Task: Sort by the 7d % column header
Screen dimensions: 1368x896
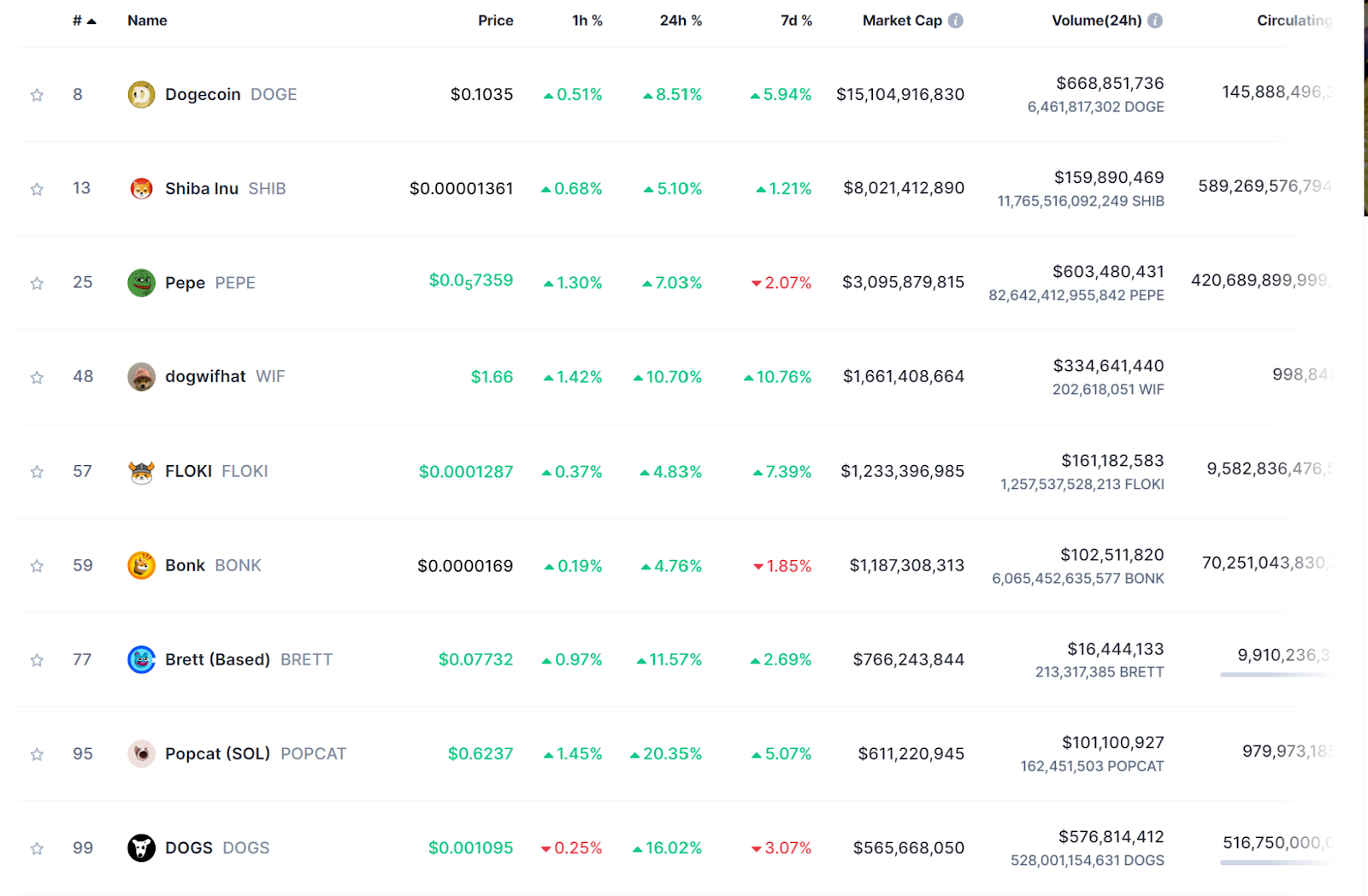Action: tap(795, 21)
